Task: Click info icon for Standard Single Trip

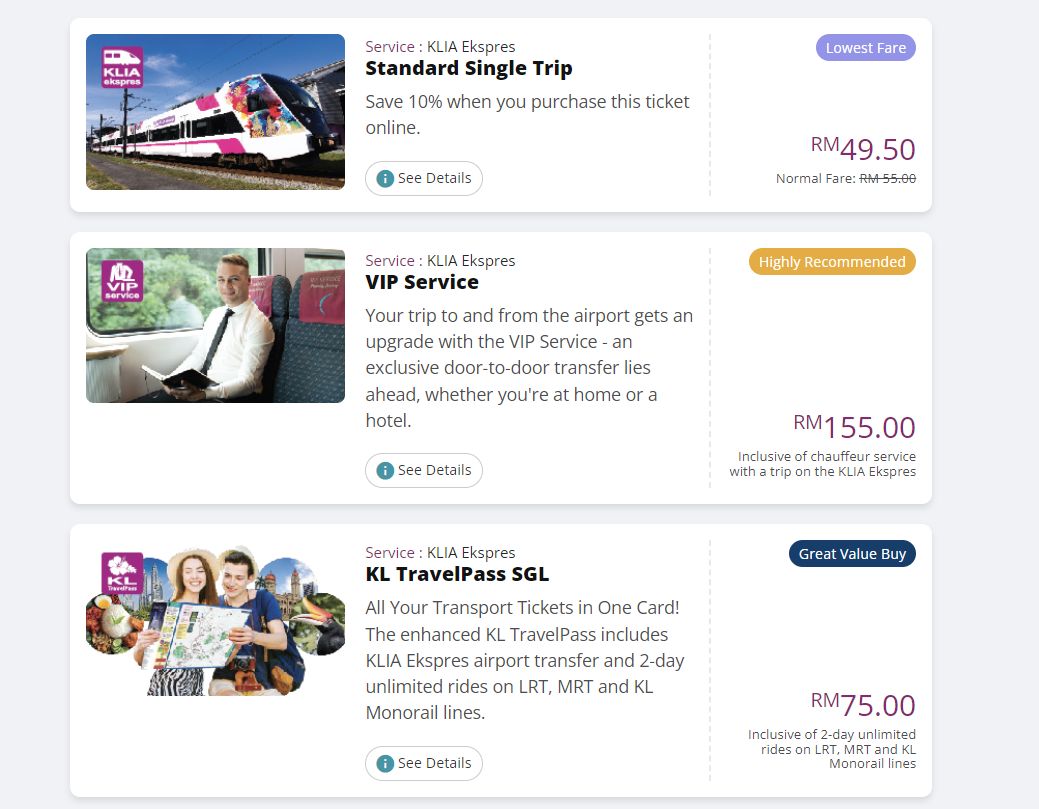Action: [x=385, y=179]
